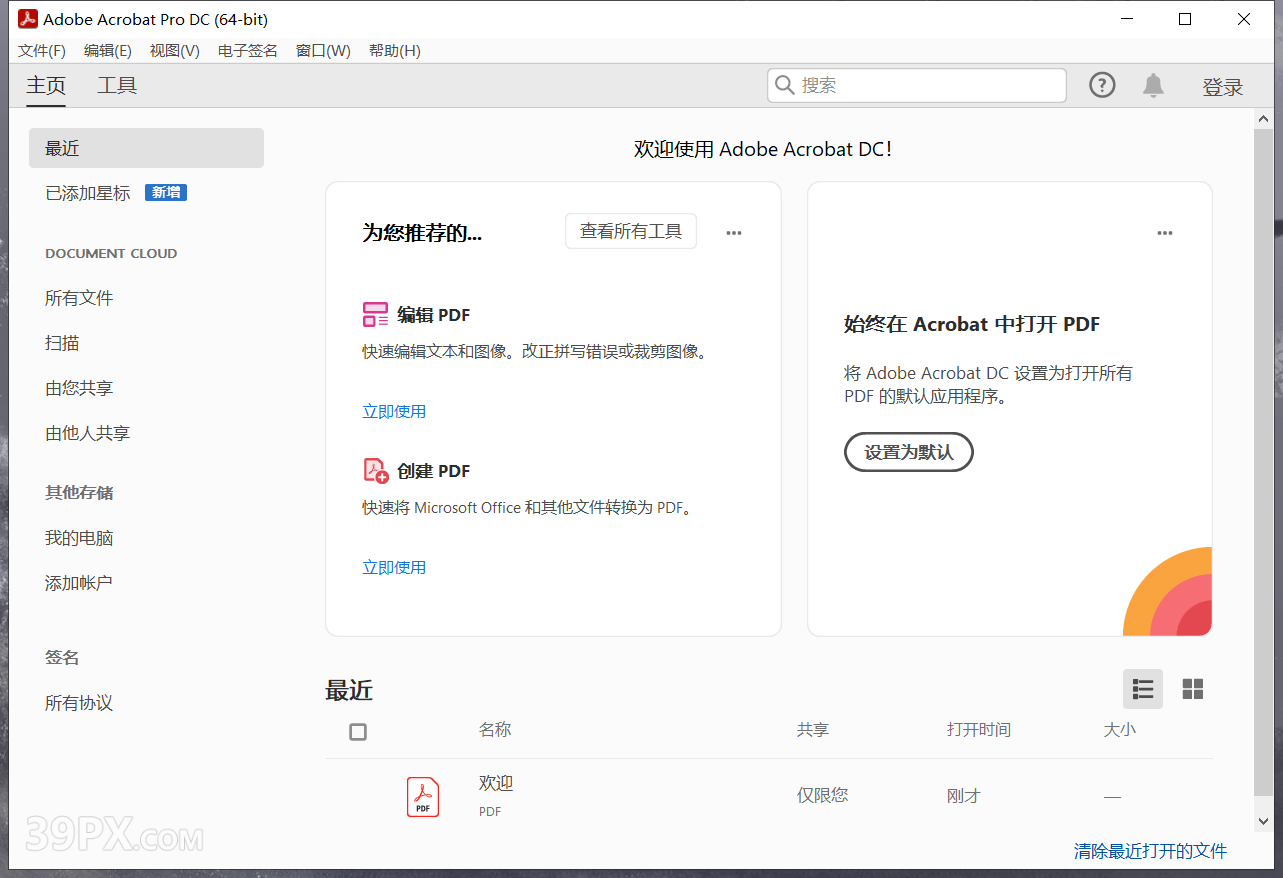Click the 大小 column header
Screen dimensions: 1283x878
[1120, 730]
